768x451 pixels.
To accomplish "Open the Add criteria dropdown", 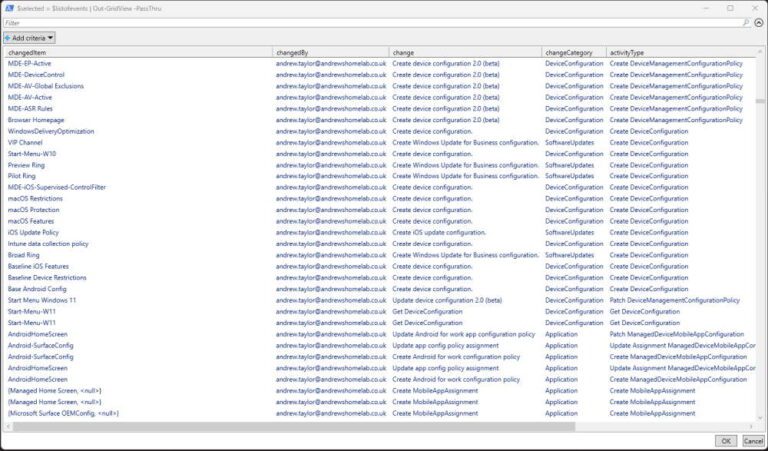I will coord(29,38).
